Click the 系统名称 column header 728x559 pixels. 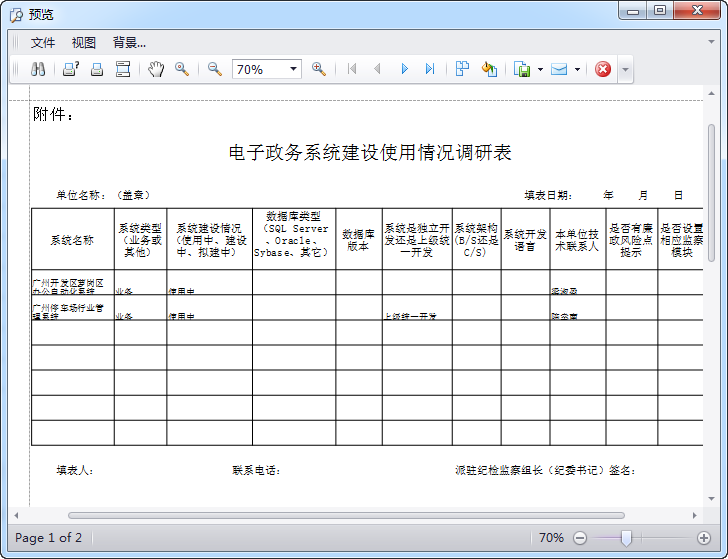point(72,240)
